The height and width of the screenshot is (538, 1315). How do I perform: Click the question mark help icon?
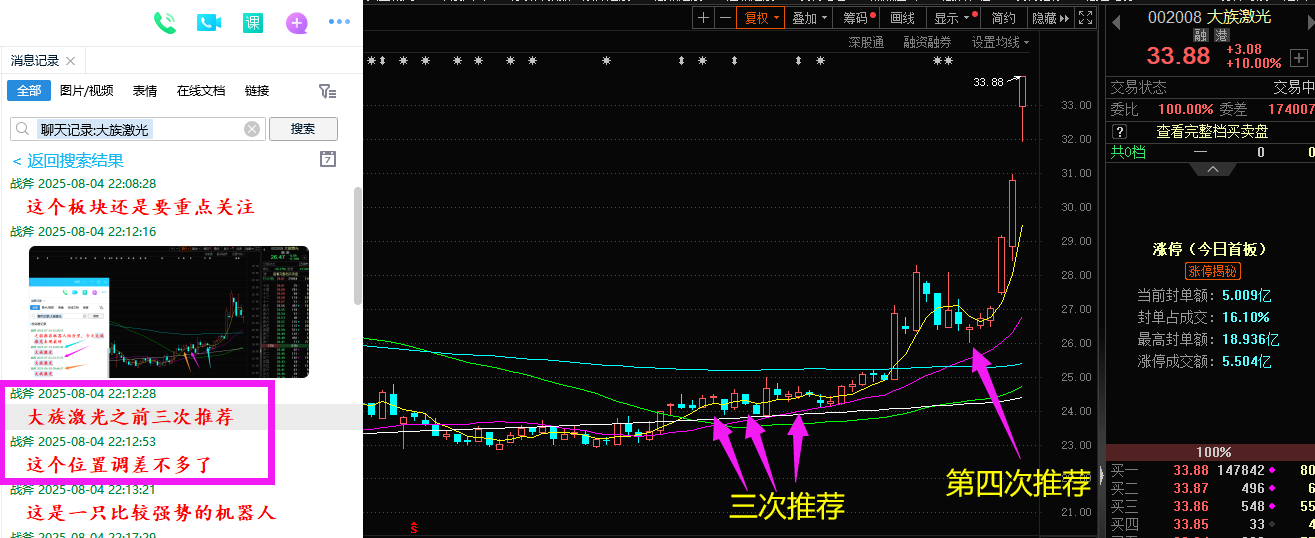pyautogui.click(x=1120, y=131)
